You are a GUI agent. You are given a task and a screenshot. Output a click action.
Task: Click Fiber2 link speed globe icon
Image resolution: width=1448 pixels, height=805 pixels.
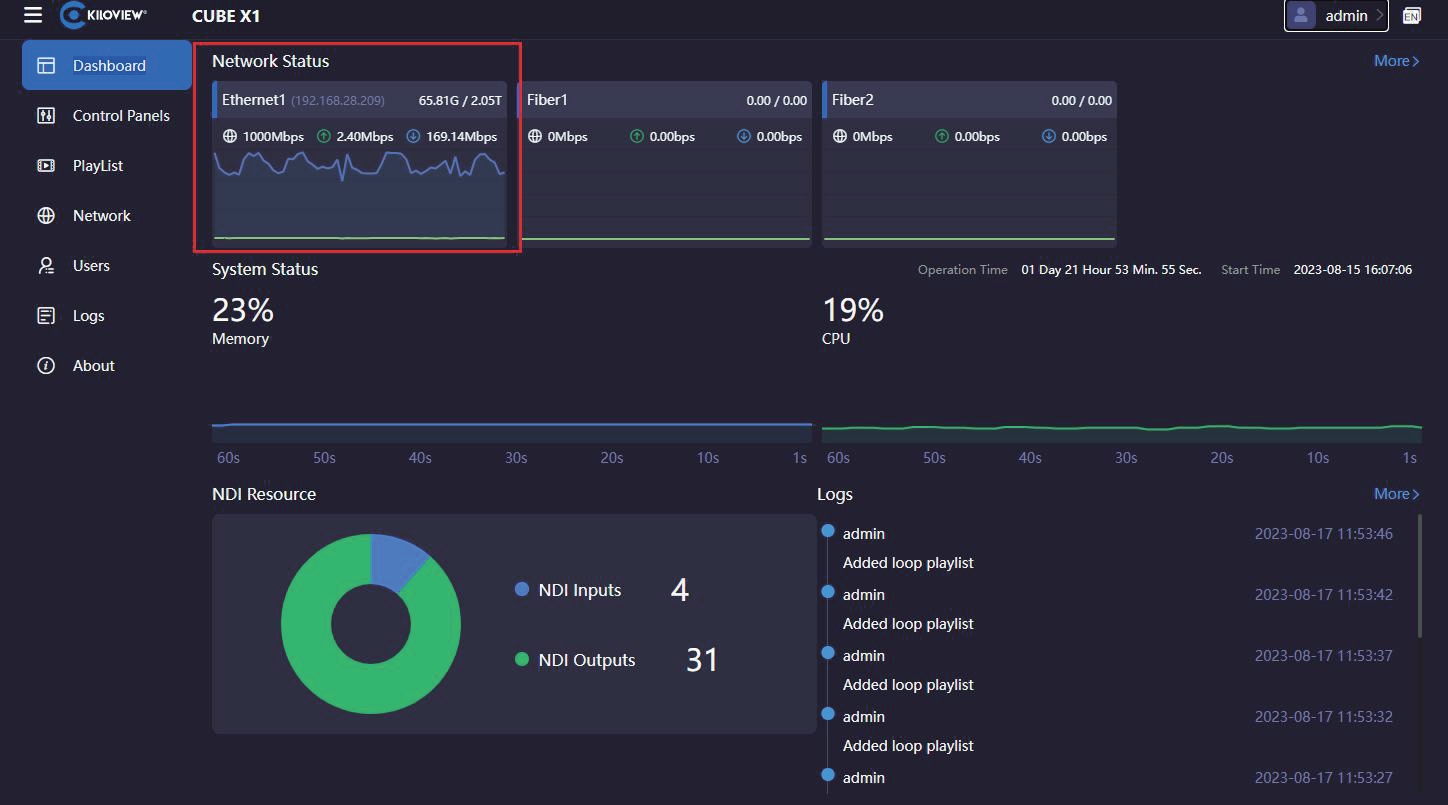pyautogui.click(x=840, y=136)
